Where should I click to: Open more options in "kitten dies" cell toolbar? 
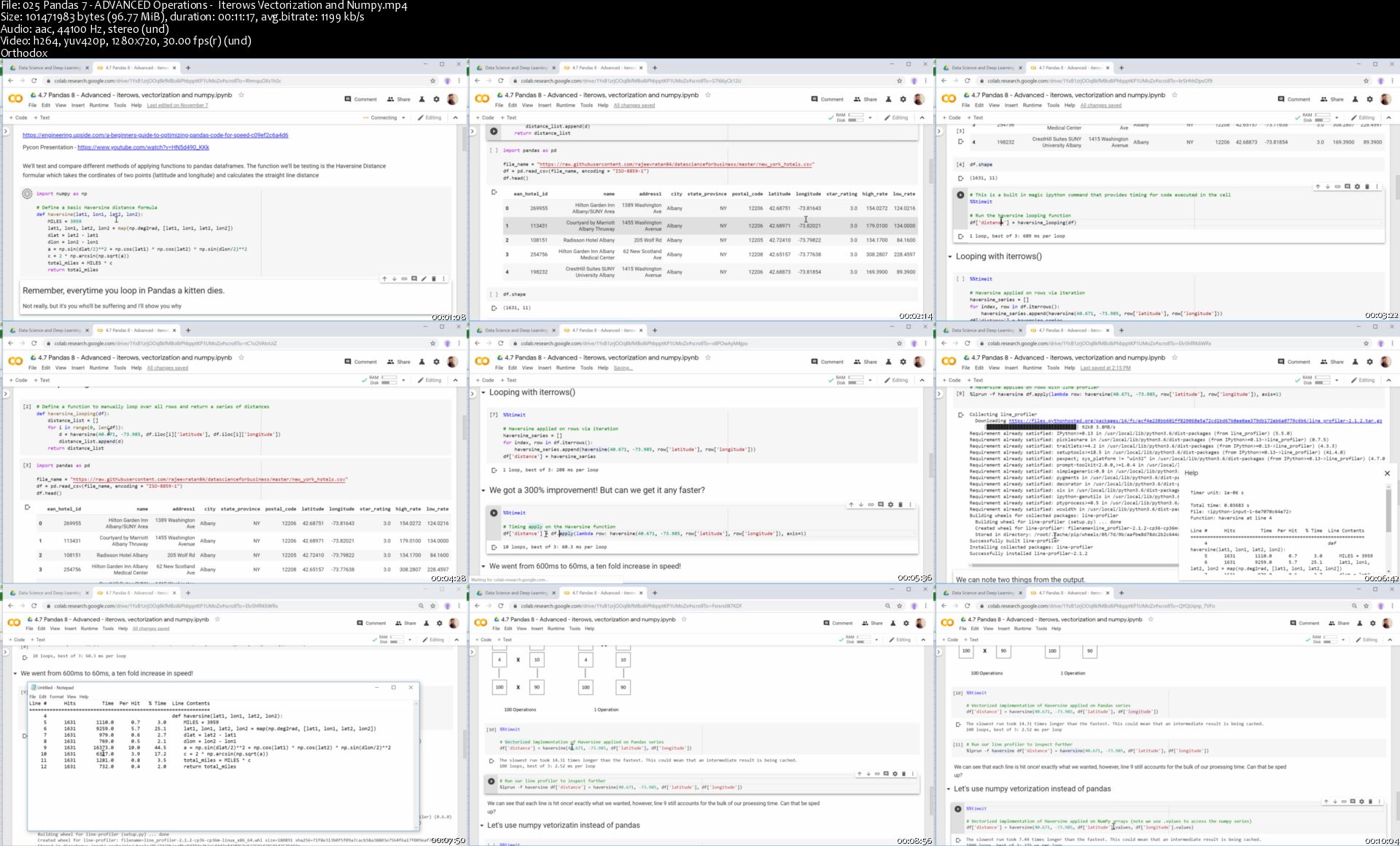tap(443, 279)
